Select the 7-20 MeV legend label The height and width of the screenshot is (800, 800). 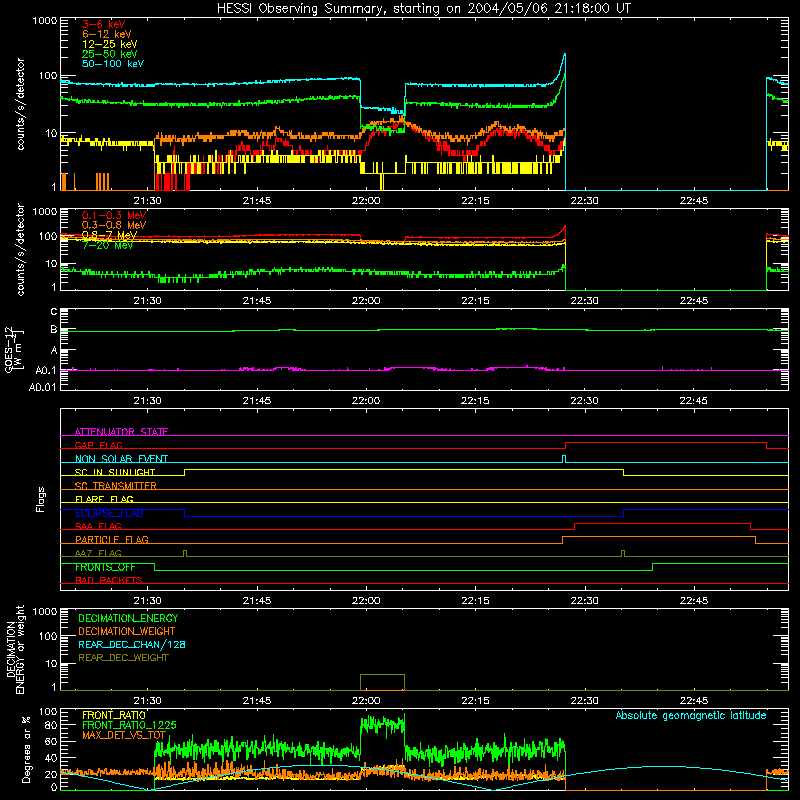pos(107,245)
